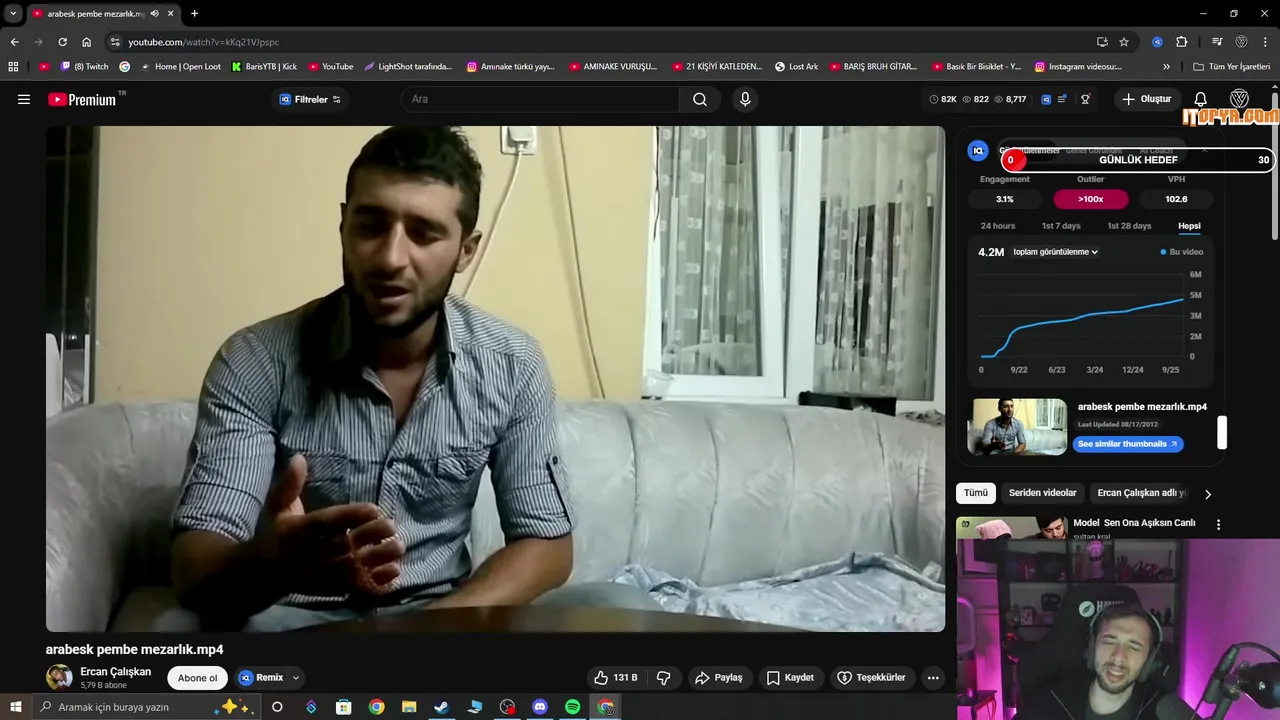Click the Chrome address bar URL
The image size is (1280, 720).
click(x=204, y=42)
